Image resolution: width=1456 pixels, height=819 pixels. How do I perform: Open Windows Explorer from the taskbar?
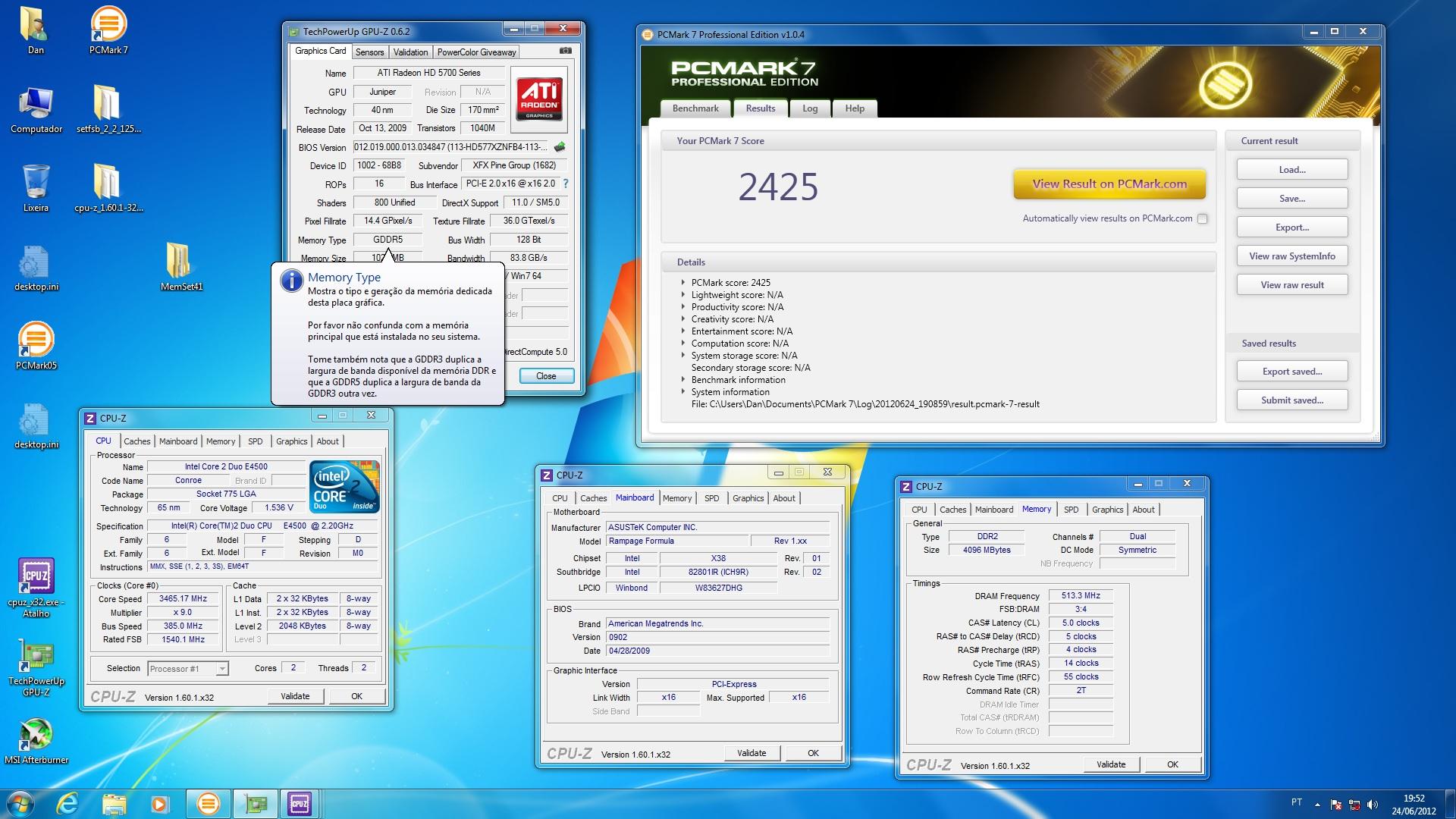pyautogui.click(x=114, y=803)
